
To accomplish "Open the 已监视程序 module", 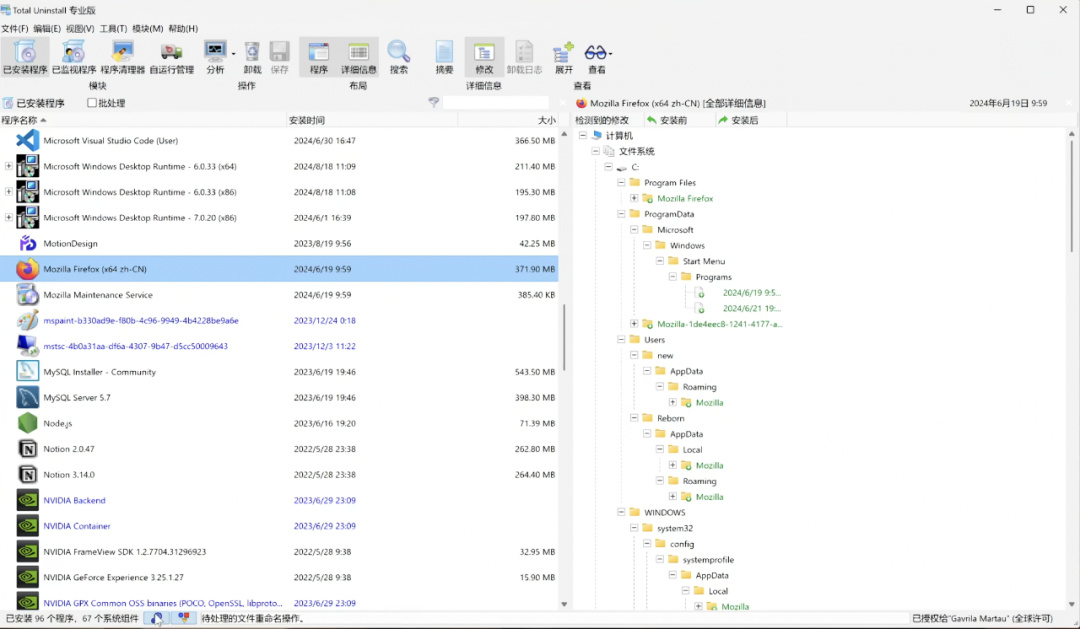I will click(x=74, y=56).
